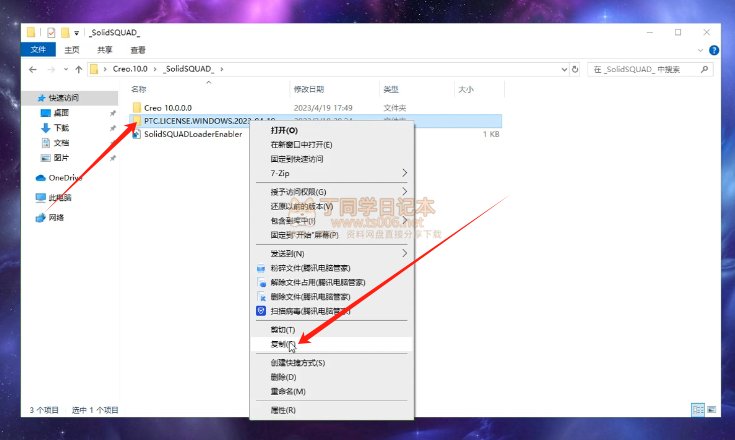Click the 粉碎文件 shredder icon
The height and width of the screenshot is (440, 735).
click(261, 268)
